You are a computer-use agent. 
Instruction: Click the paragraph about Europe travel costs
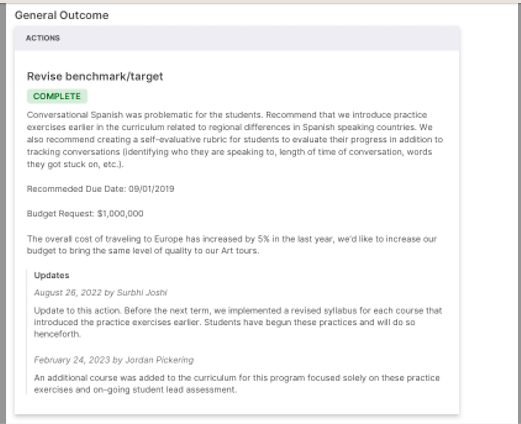232,245
